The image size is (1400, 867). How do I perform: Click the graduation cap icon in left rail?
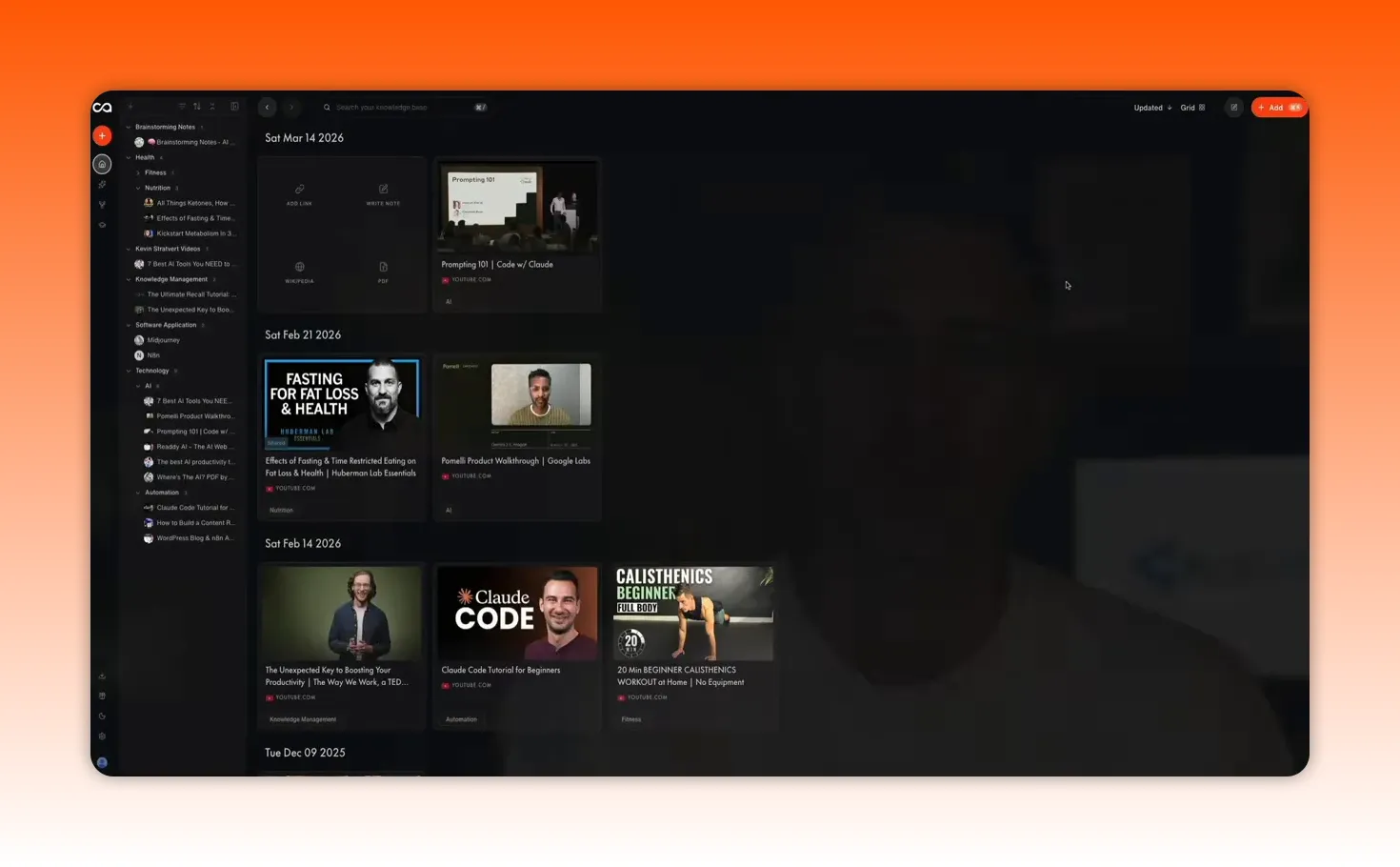coord(102,225)
